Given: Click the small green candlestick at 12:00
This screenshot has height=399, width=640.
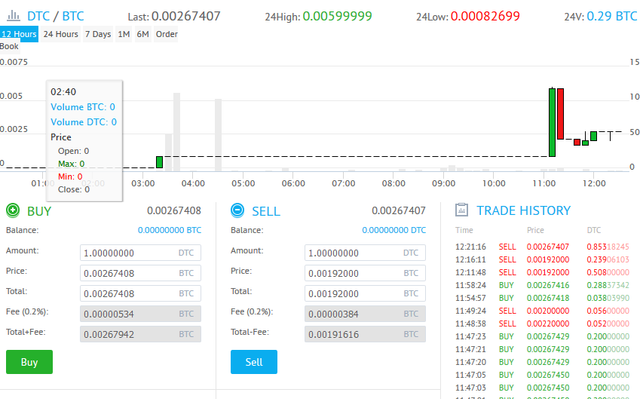Looking at the screenshot, I should point(593,136).
